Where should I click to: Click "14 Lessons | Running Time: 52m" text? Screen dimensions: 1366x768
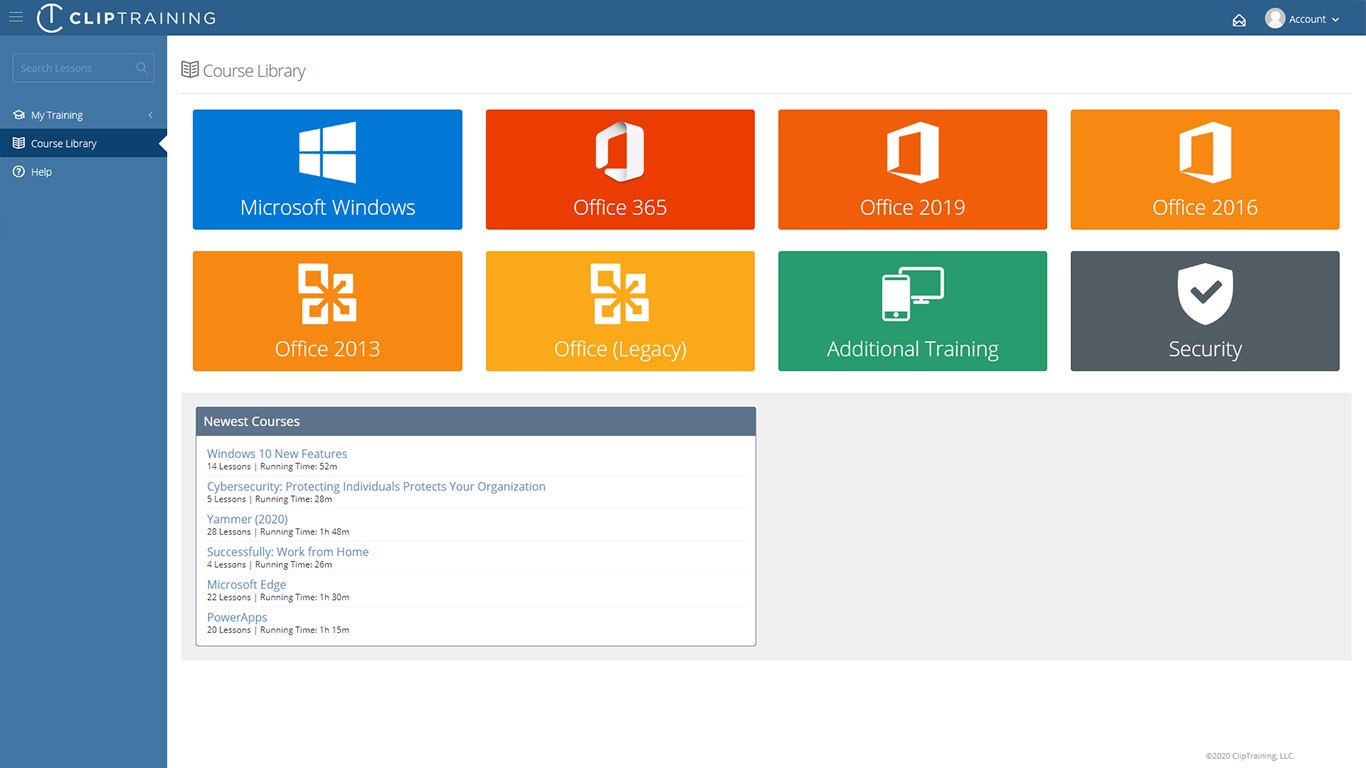[272, 466]
